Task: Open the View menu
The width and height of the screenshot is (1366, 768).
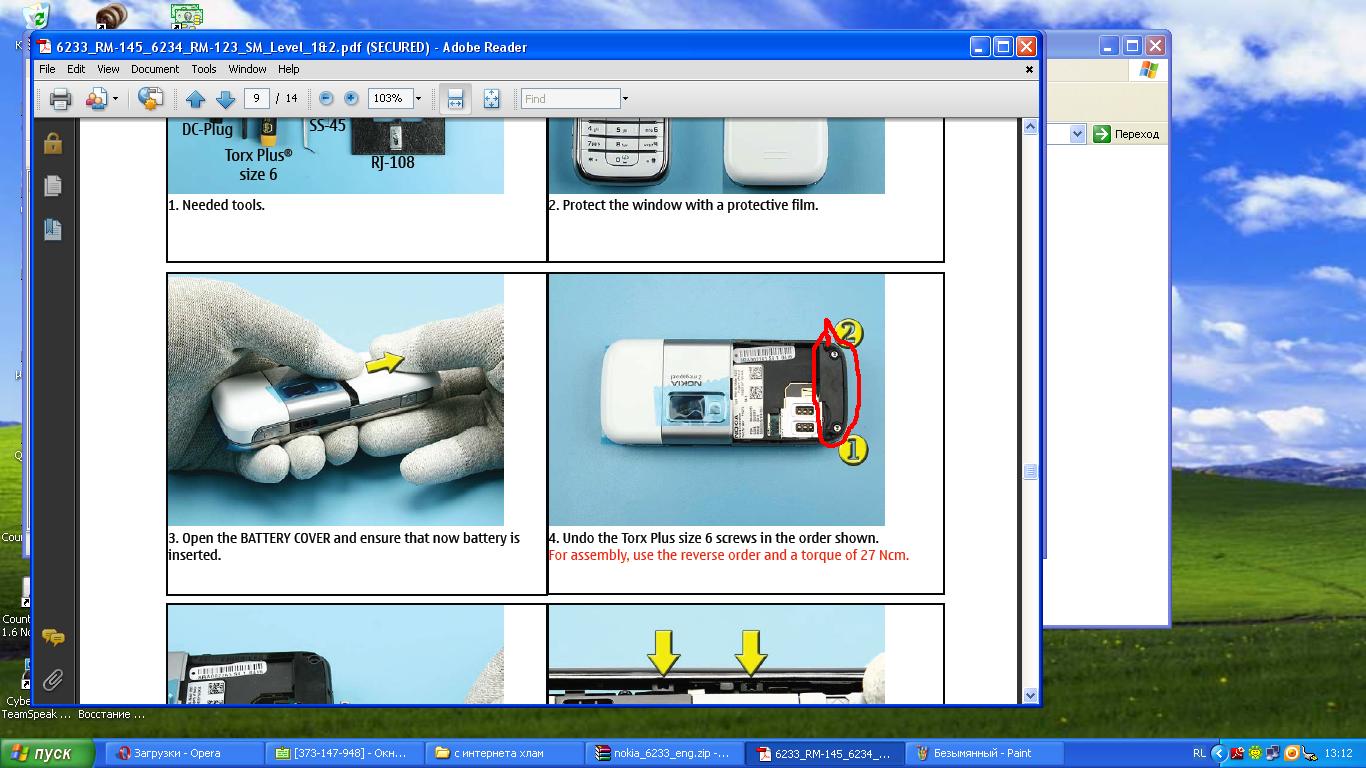Action: coord(108,69)
